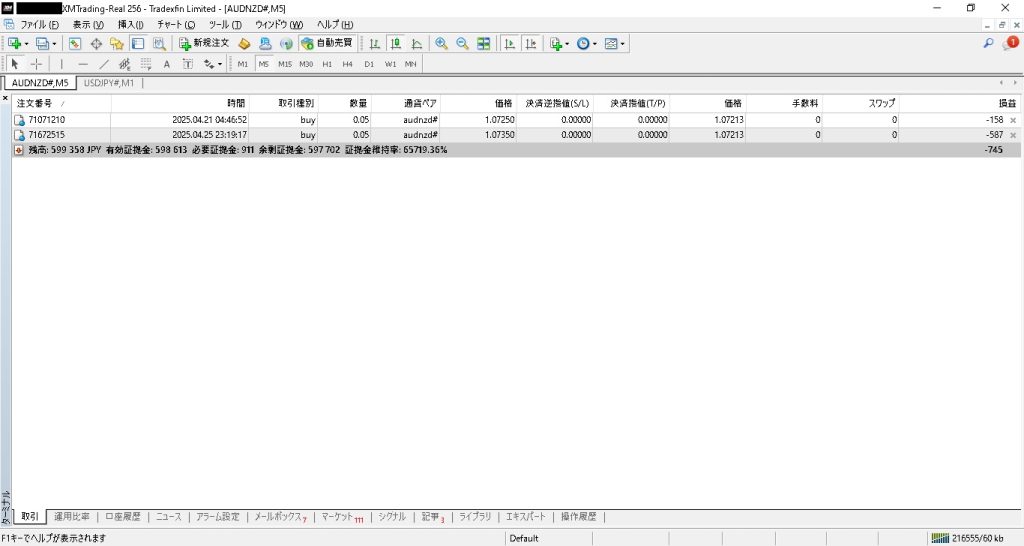The image size is (1024, 546).
Task: Click the search magnifier icon at top right
Action: click(989, 44)
